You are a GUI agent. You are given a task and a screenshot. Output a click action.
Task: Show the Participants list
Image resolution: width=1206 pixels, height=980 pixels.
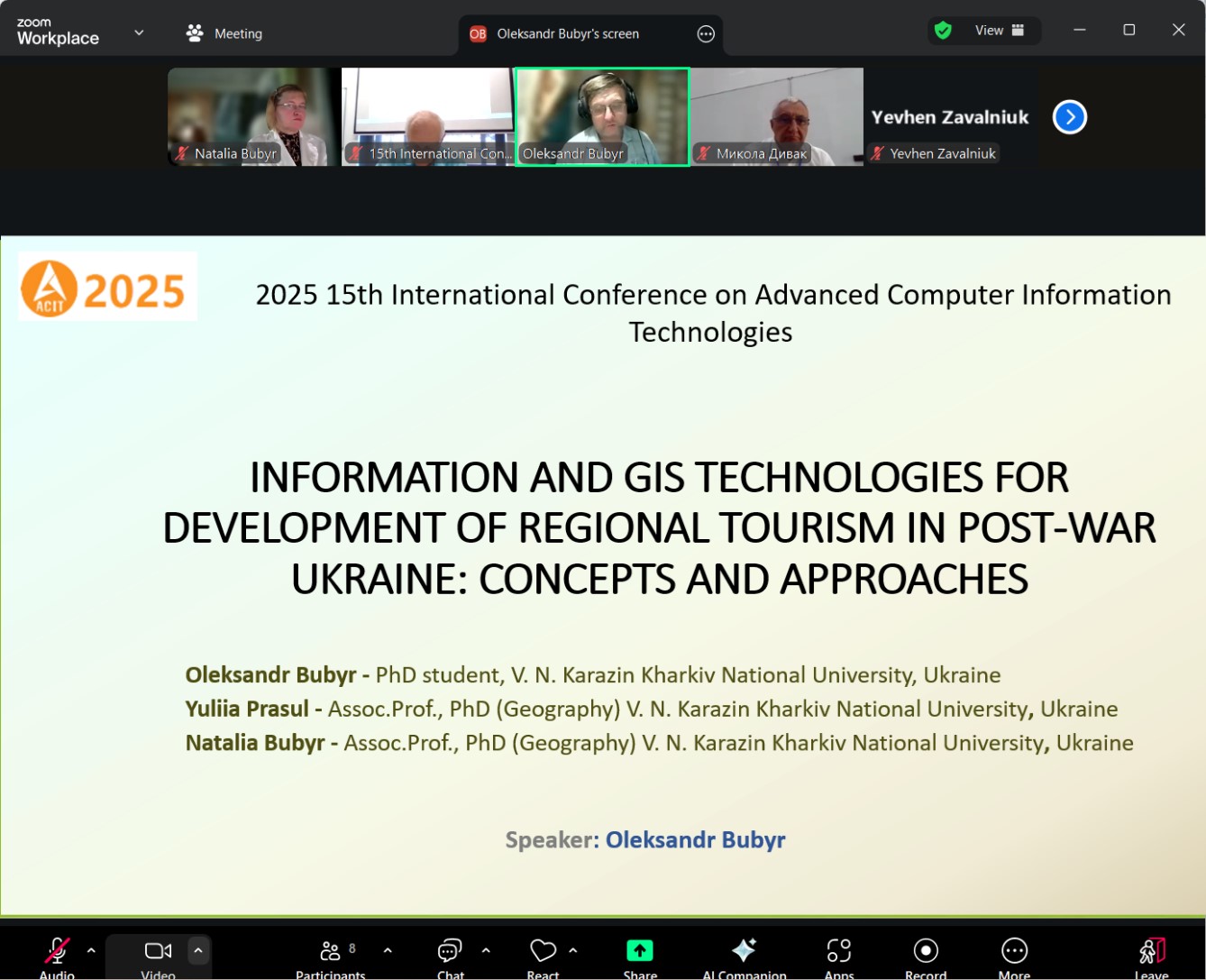332,955
